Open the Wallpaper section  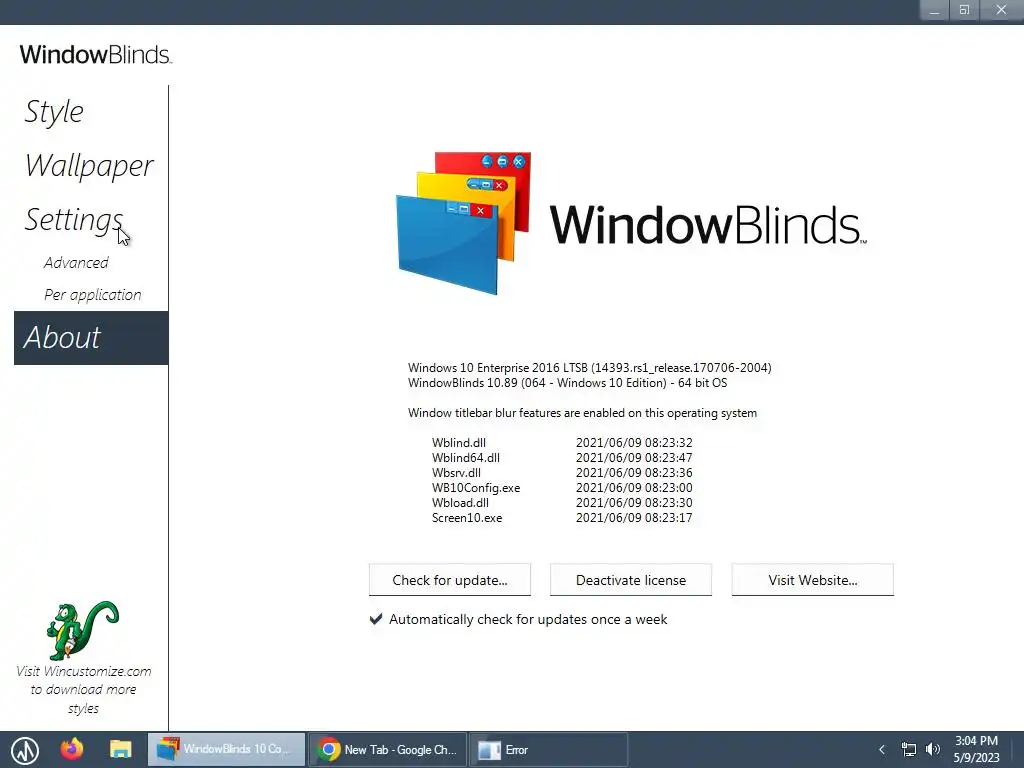89,166
